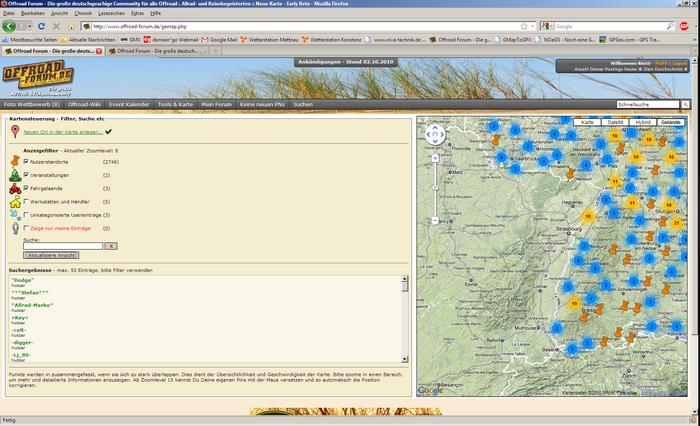Click the yellow cluster 21 near Stuttgart
Image resolution: width=700 pixels, height=426 pixels.
[677, 222]
